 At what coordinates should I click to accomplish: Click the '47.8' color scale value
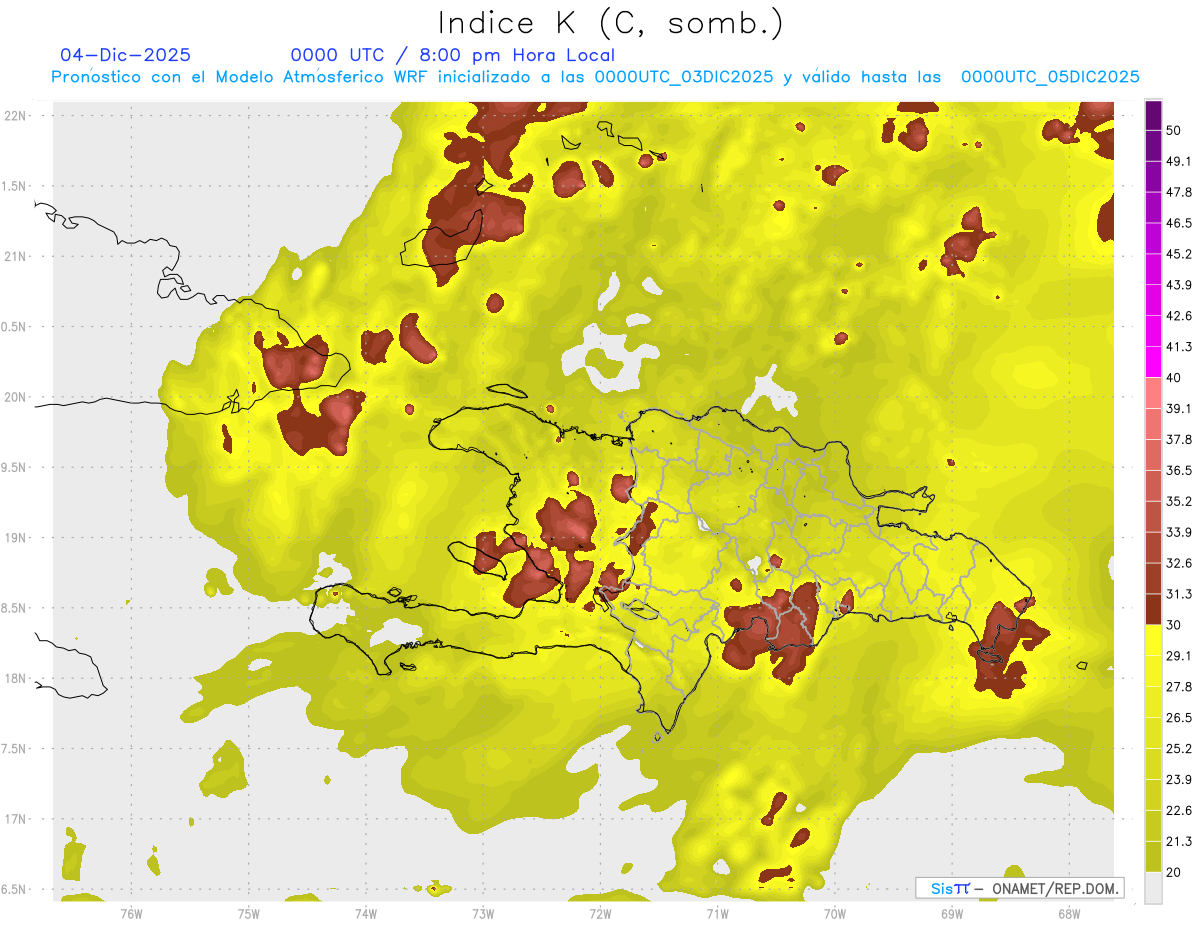click(x=1179, y=192)
